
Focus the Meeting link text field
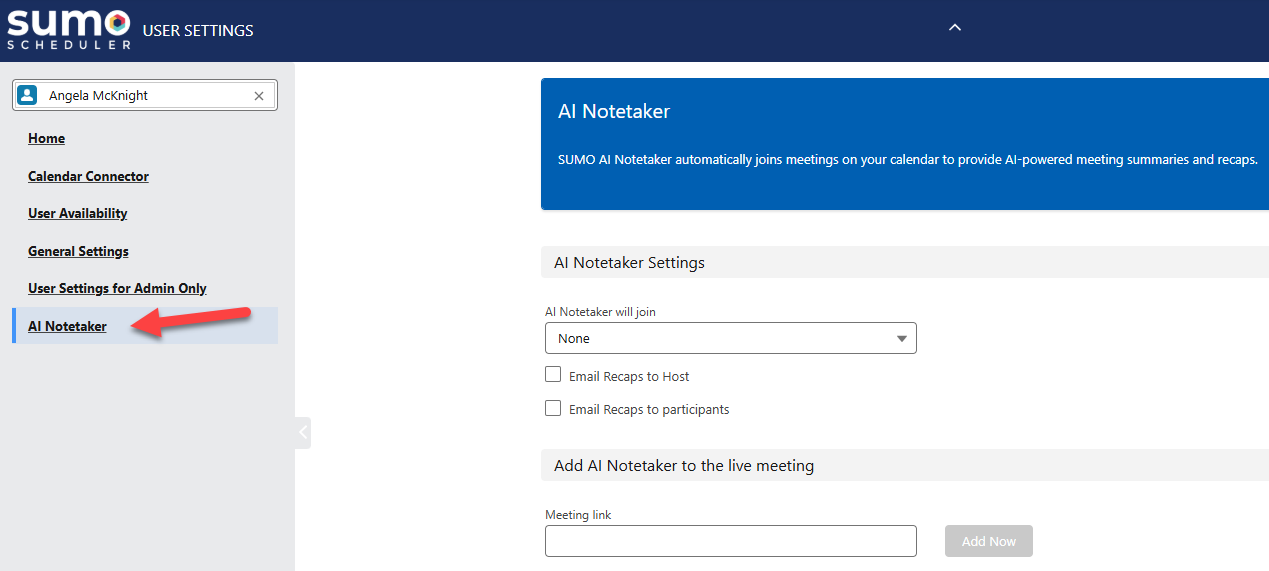(730, 541)
